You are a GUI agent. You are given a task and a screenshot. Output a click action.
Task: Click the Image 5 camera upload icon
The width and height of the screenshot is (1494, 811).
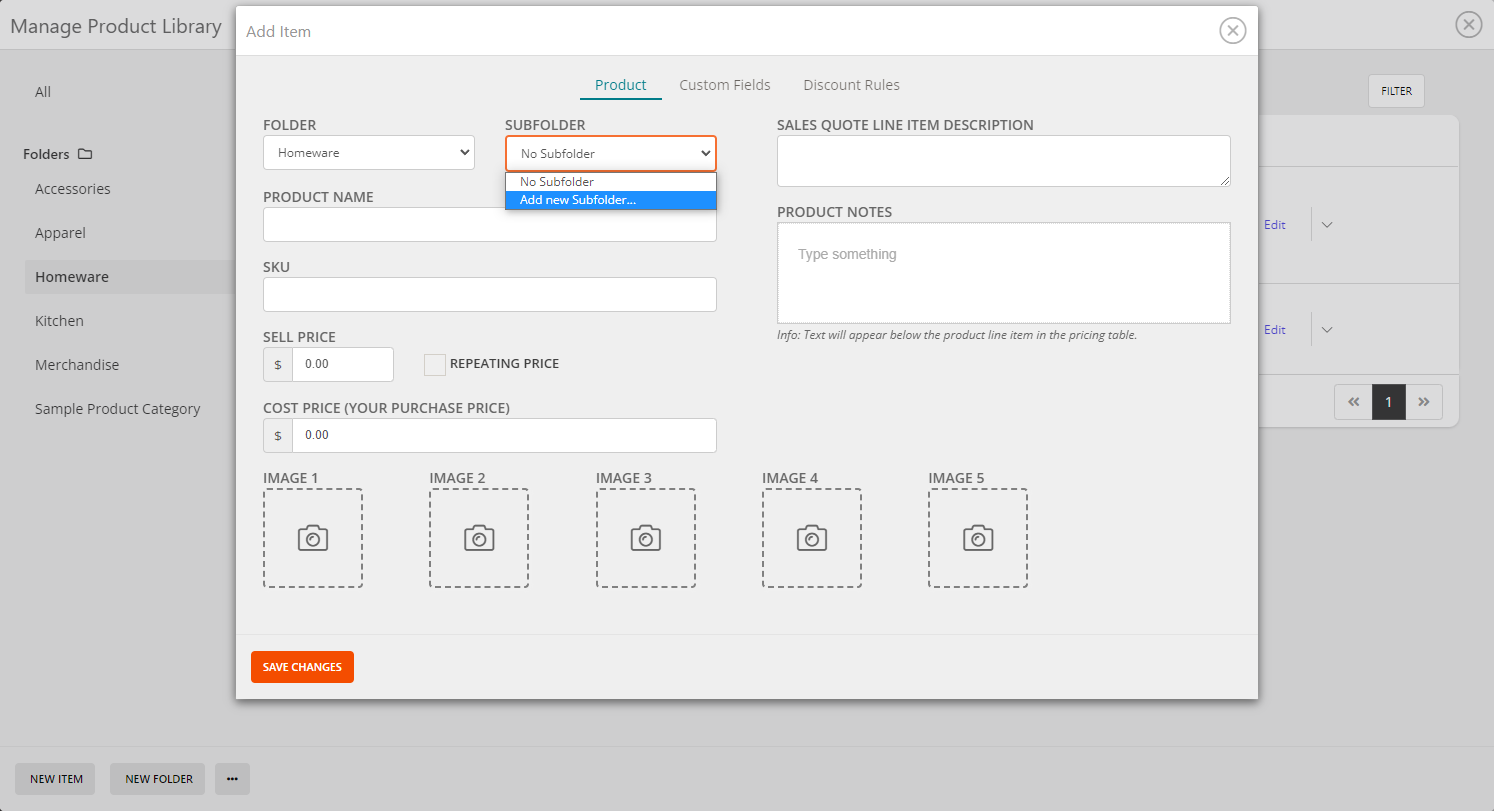(977, 538)
